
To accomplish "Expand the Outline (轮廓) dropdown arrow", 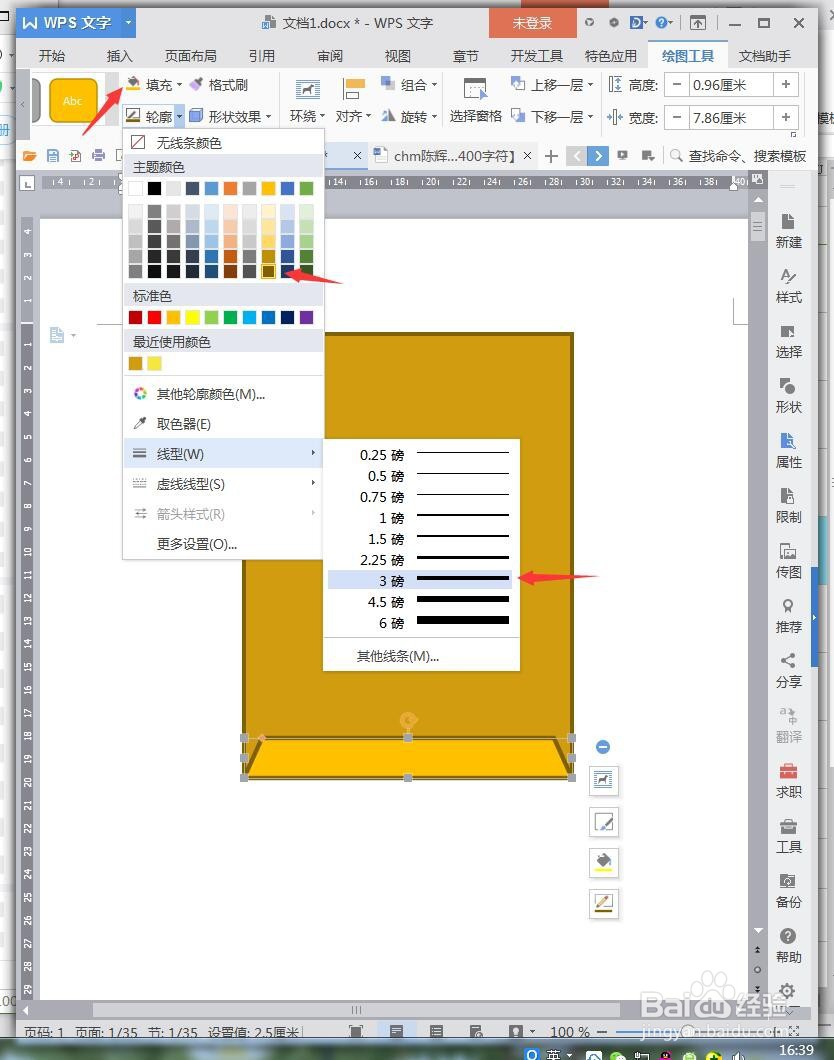I will tap(179, 116).
